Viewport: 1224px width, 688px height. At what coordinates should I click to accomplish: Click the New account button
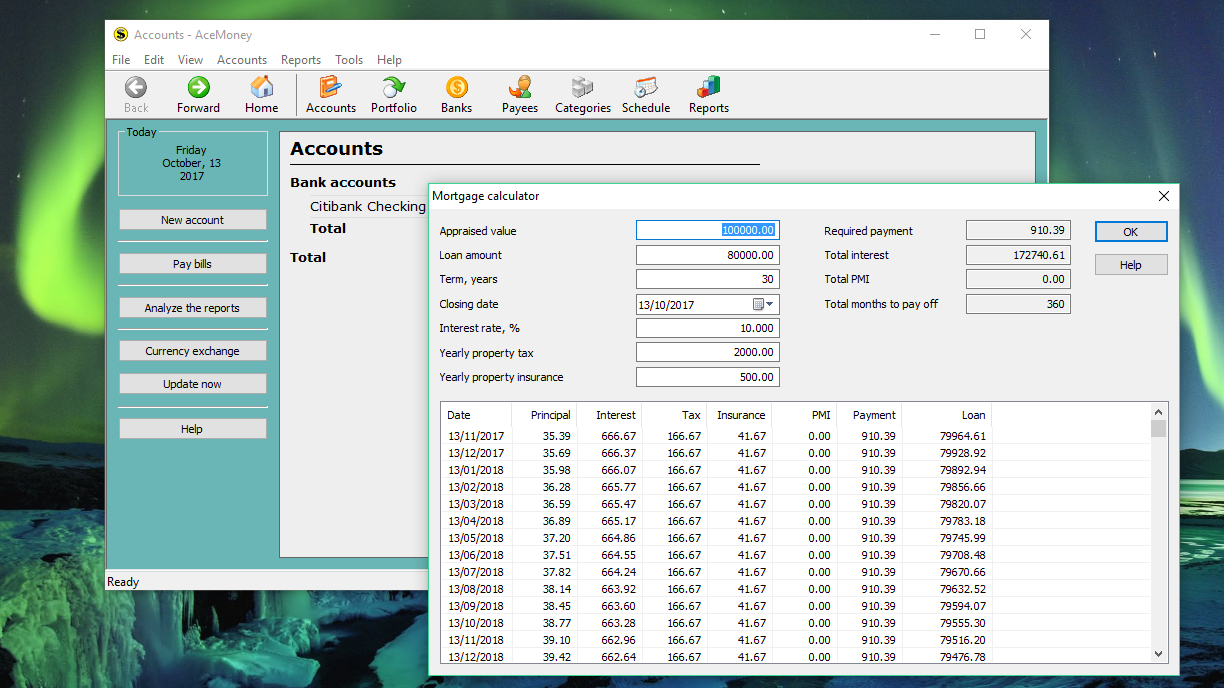[x=192, y=219]
